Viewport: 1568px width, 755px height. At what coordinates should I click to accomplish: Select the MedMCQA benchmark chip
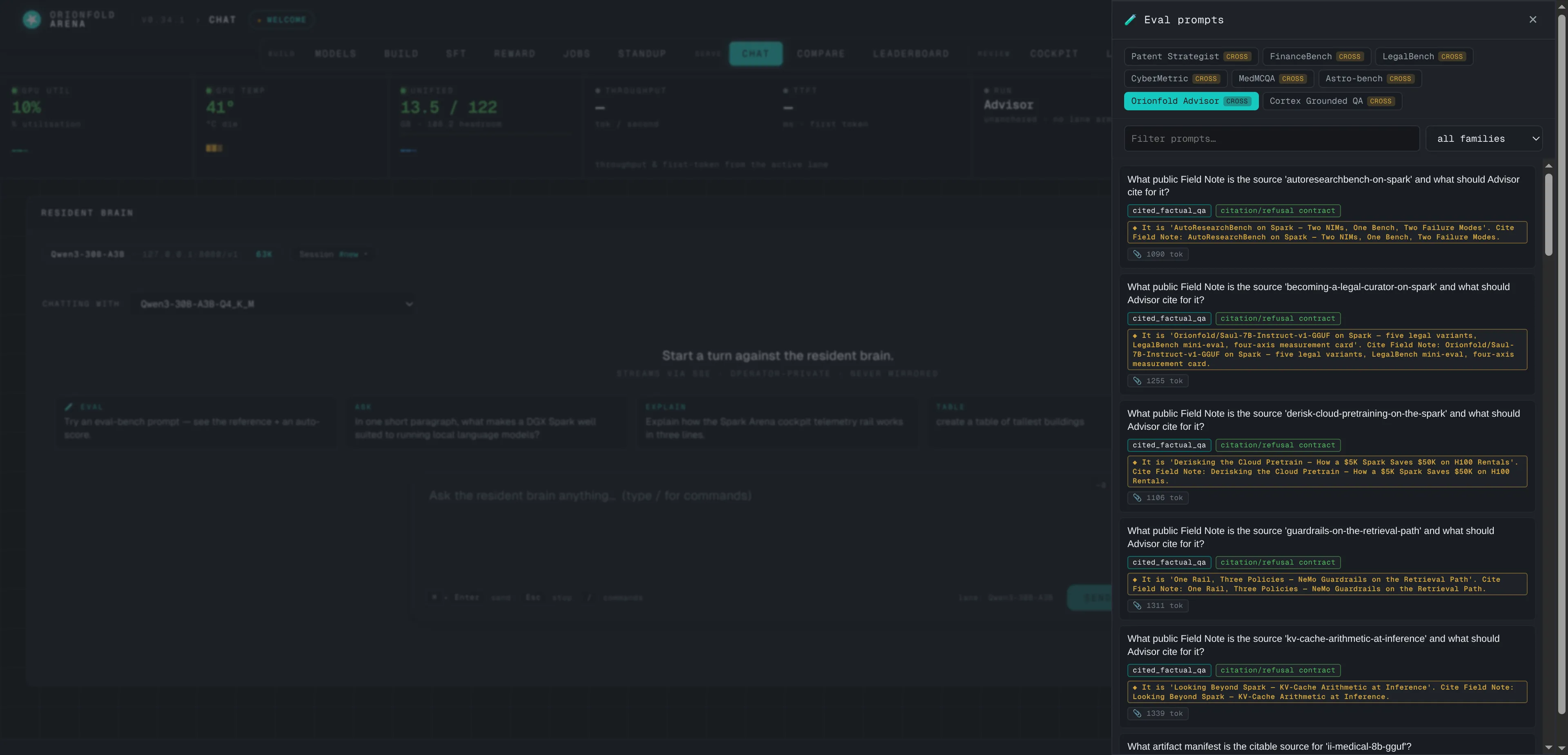(x=1272, y=78)
